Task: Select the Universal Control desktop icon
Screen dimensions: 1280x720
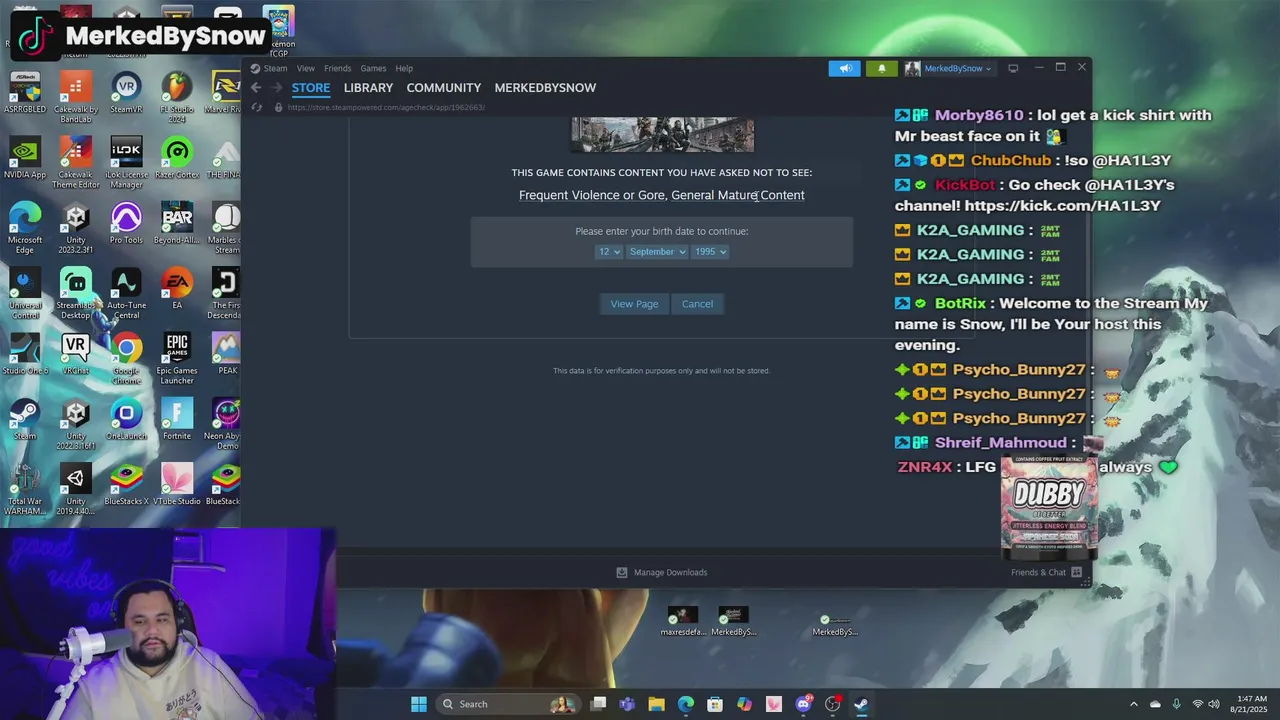Action: click(x=25, y=292)
